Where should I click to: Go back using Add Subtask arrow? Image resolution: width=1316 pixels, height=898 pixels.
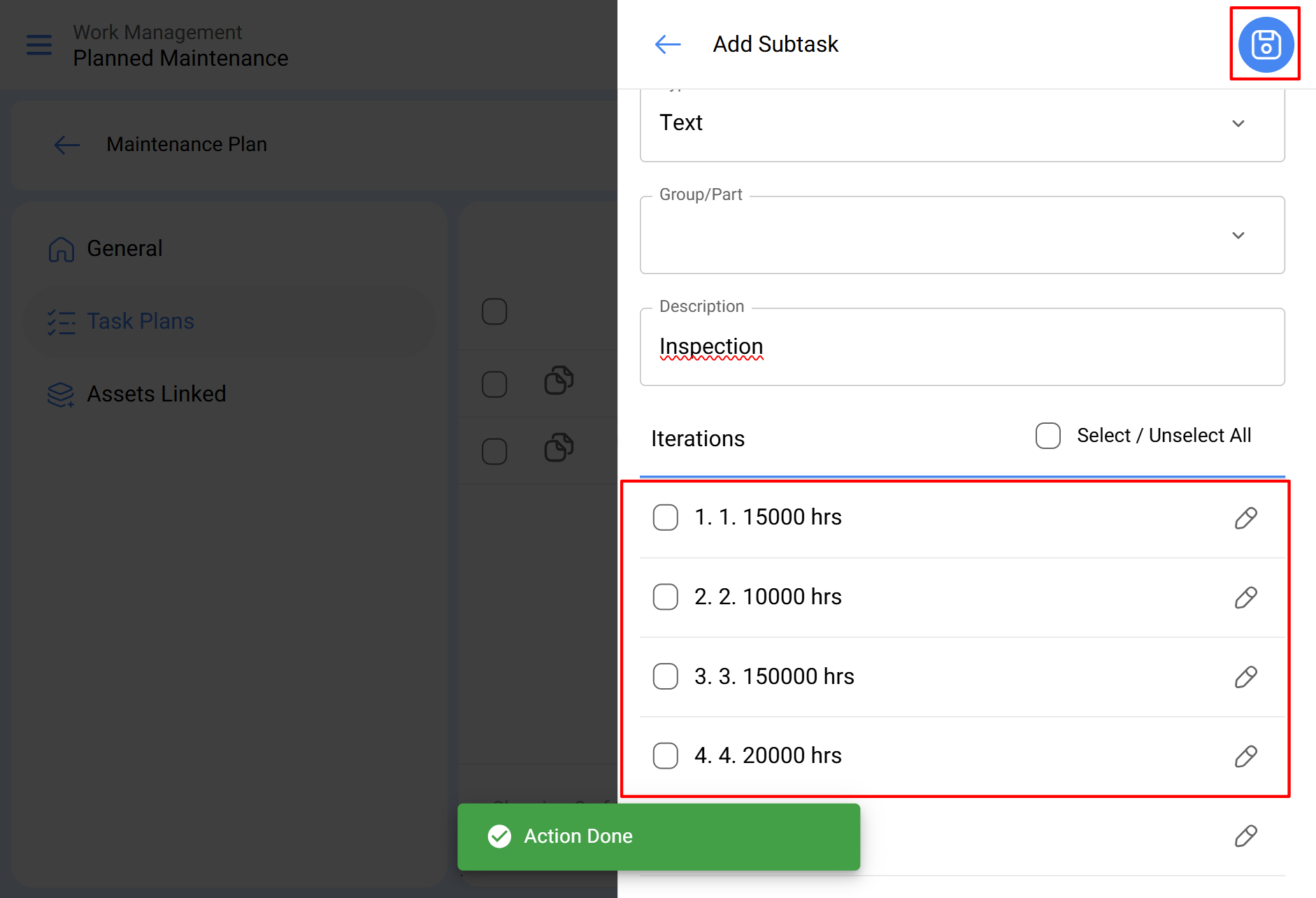coord(667,45)
